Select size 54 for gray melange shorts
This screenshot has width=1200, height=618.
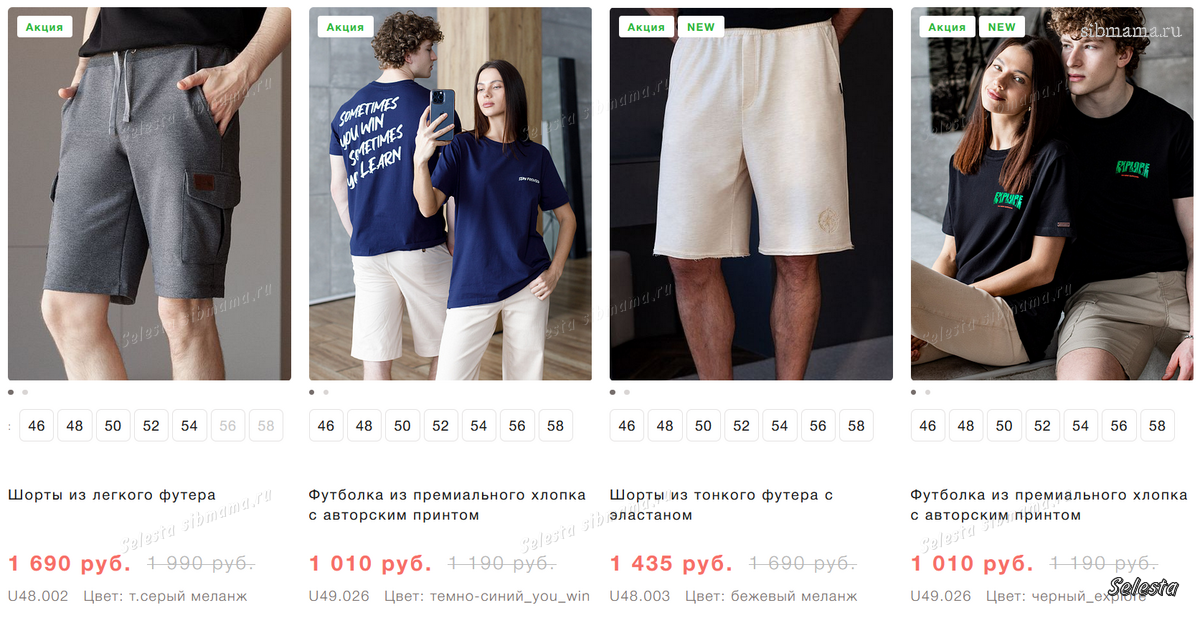point(189,425)
